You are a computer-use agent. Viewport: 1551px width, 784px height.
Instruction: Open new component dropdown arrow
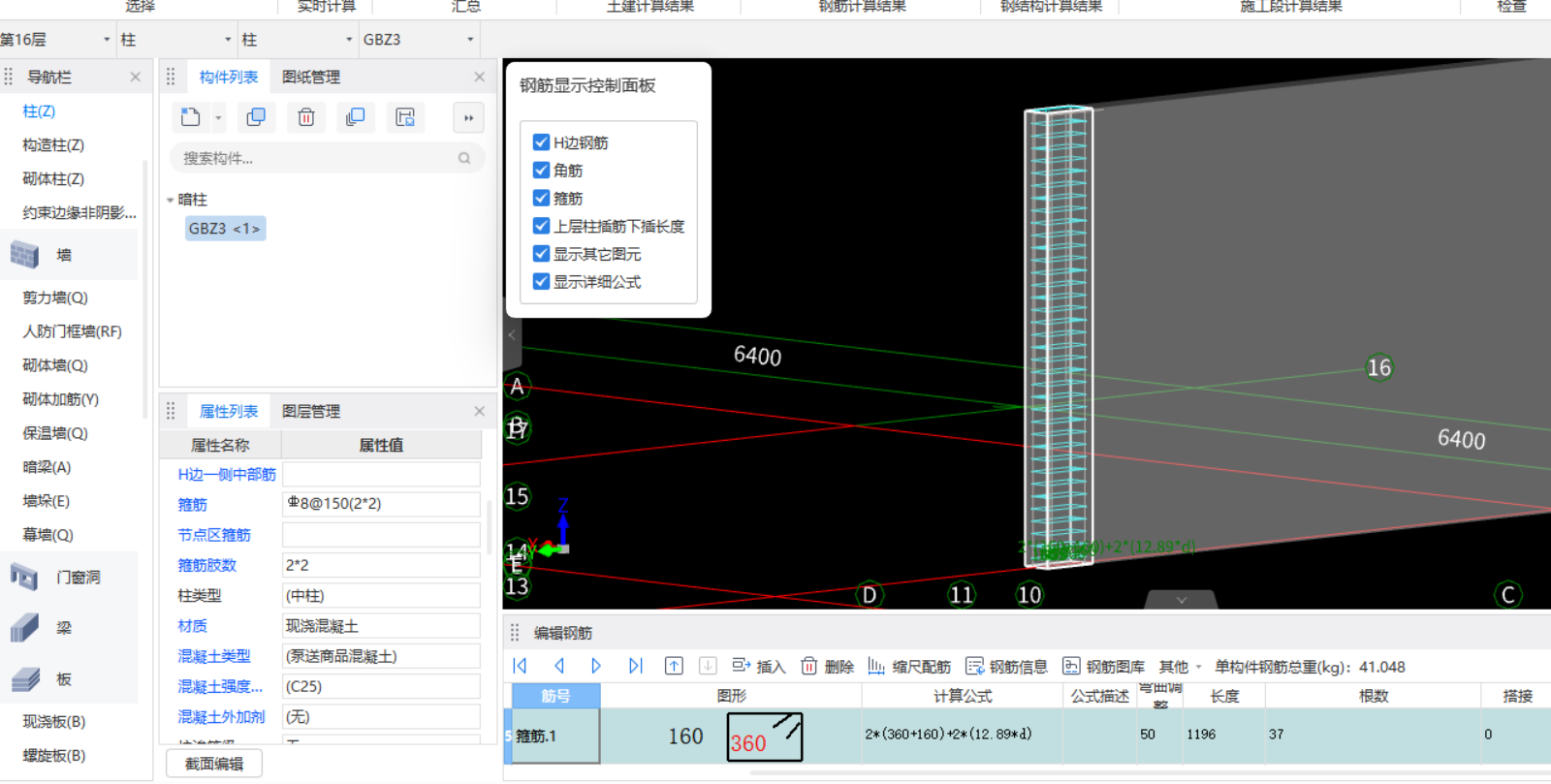pos(218,118)
